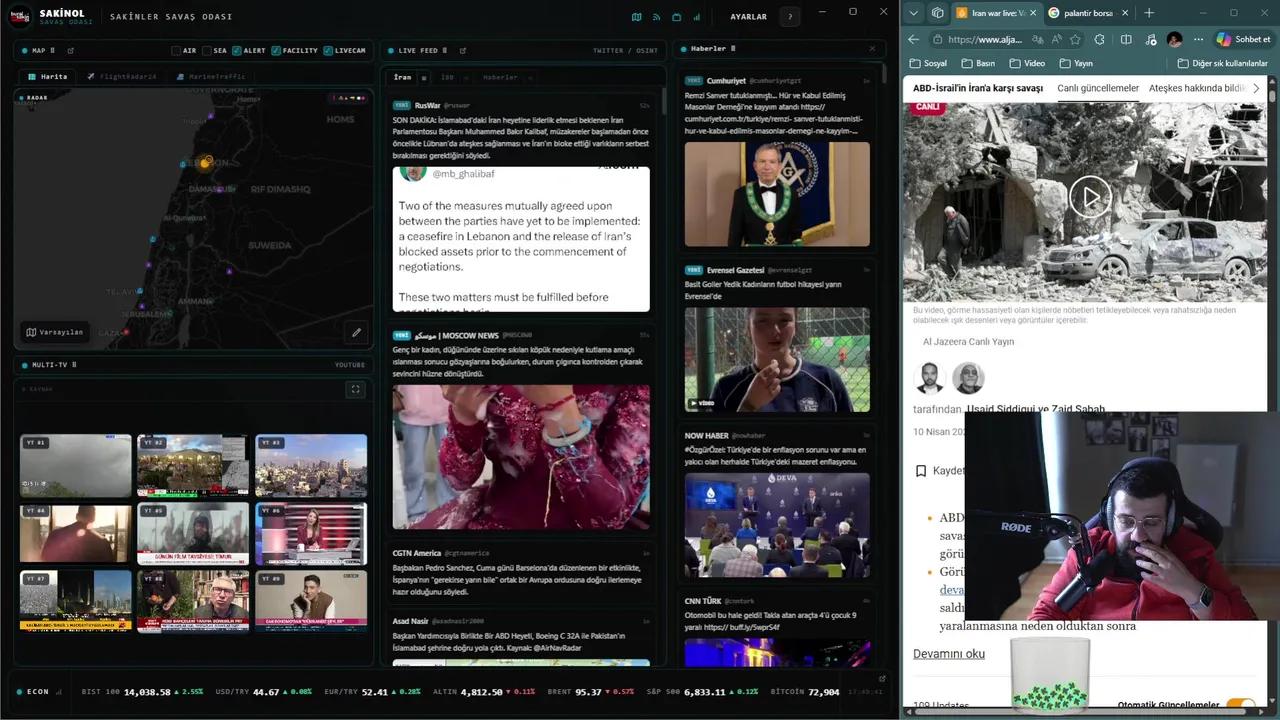Open the translate page icon in address bar
Viewport: 1280px width, 720px height.
tap(1036, 39)
